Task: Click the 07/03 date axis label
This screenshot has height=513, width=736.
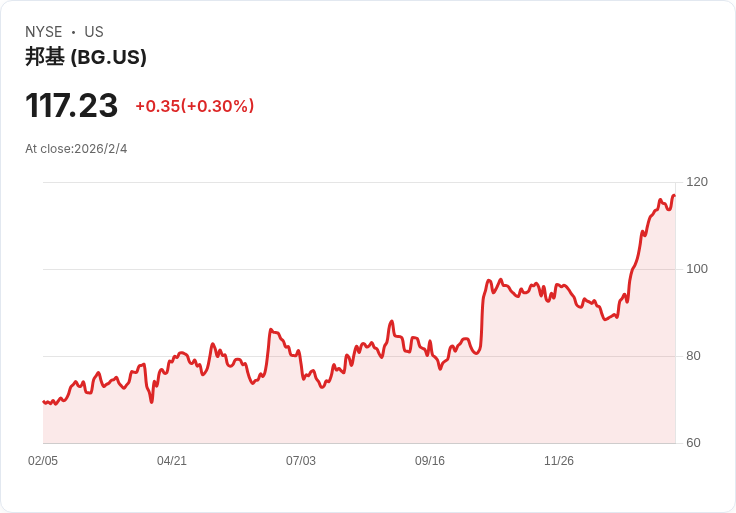Action: [x=301, y=461]
